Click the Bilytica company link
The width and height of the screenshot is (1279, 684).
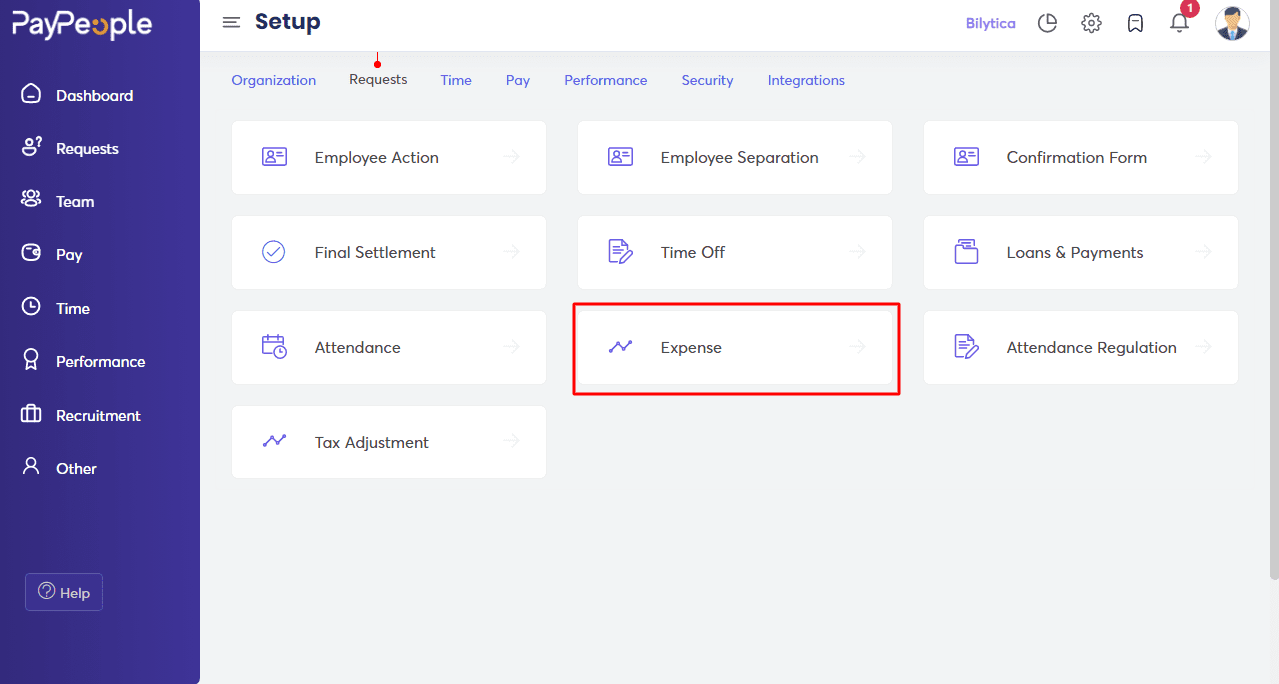(x=991, y=23)
